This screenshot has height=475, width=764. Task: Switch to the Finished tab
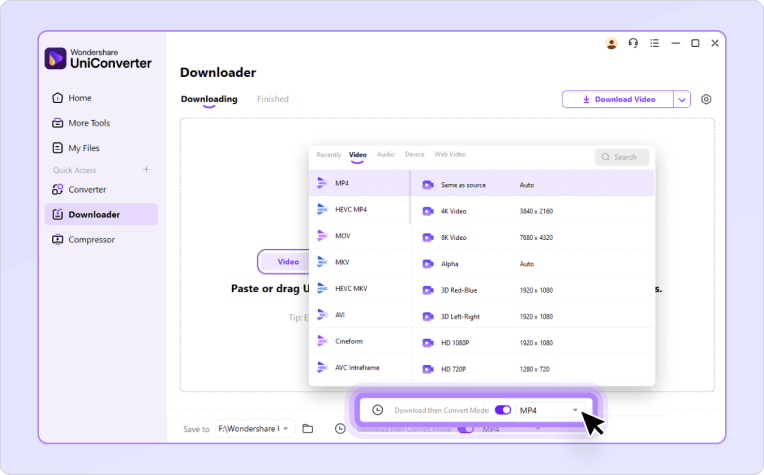[x=272, y=99]
